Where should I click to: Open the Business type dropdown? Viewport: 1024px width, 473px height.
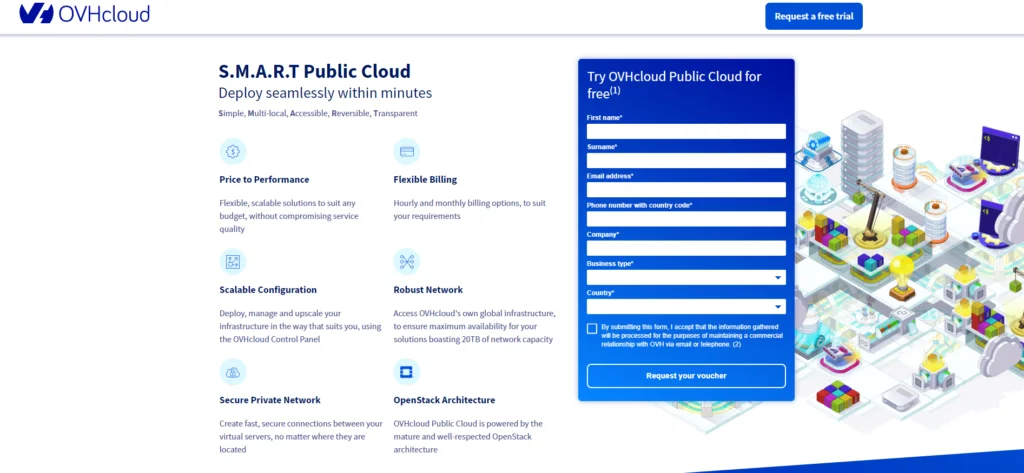coord(686,277)
